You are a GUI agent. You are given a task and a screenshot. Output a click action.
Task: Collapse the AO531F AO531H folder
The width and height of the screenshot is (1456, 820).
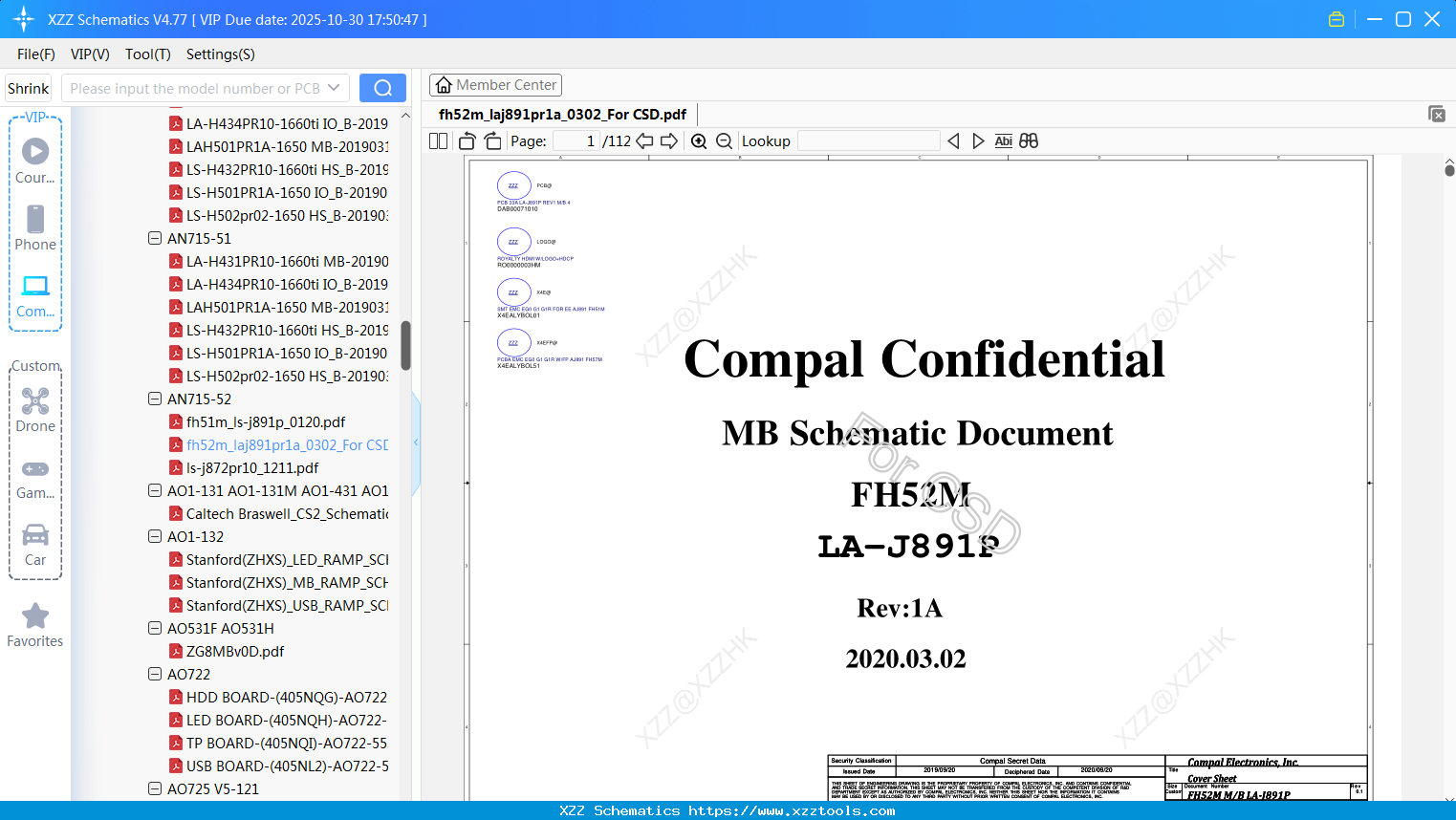[155, 628]
